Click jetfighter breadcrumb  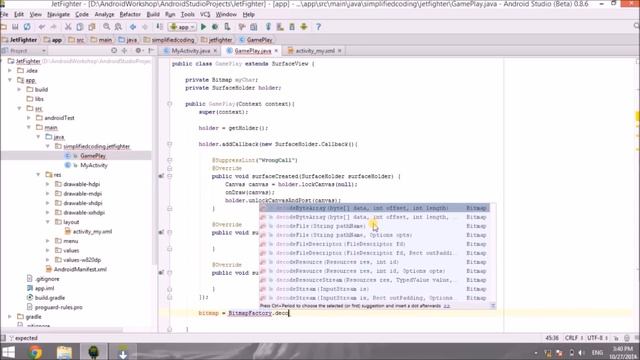[x=220, y=40]
